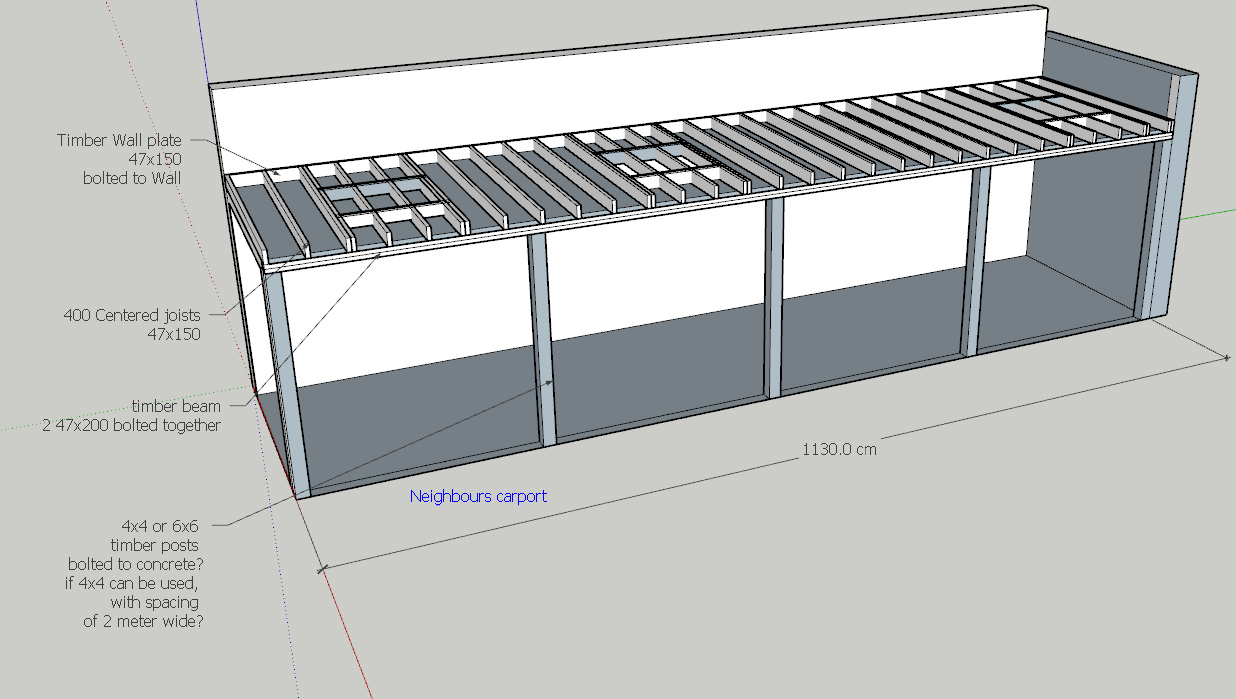1236x699 pixels.
Task: Click the green axis line at right edge
Action: pos(1210,214)
